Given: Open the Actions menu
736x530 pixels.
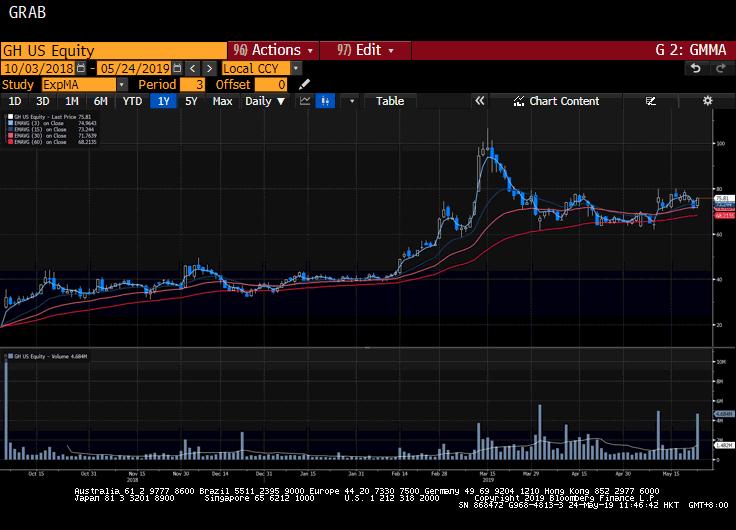Looking at the screenshot, I should [x=273, y=50].
